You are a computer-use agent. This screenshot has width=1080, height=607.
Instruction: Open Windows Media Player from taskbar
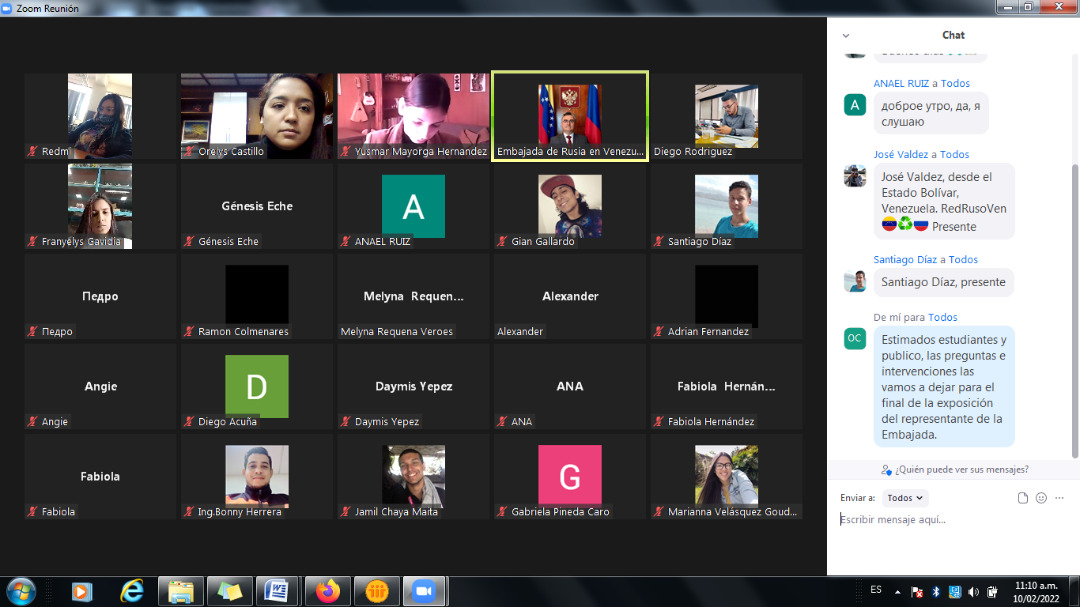coord(82,592)
